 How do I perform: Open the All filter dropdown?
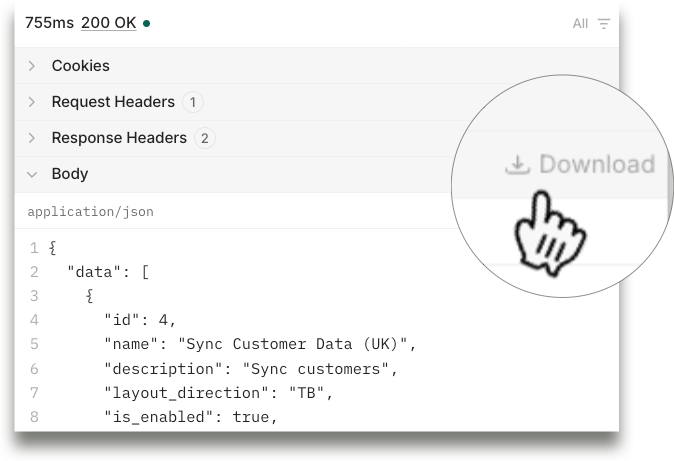pos(580,24)
